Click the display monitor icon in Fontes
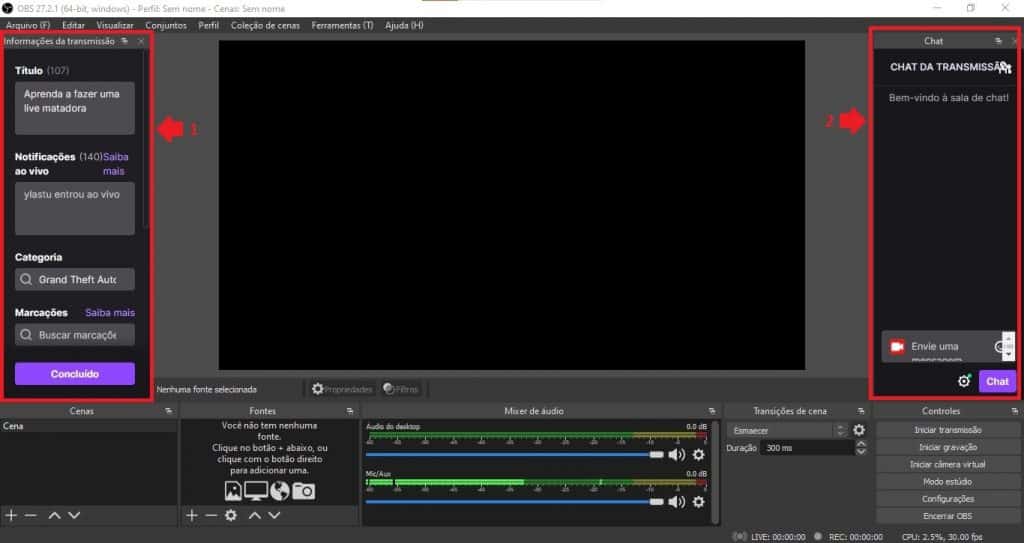This screenshot has height=543, width=1024. pos(256,491)
